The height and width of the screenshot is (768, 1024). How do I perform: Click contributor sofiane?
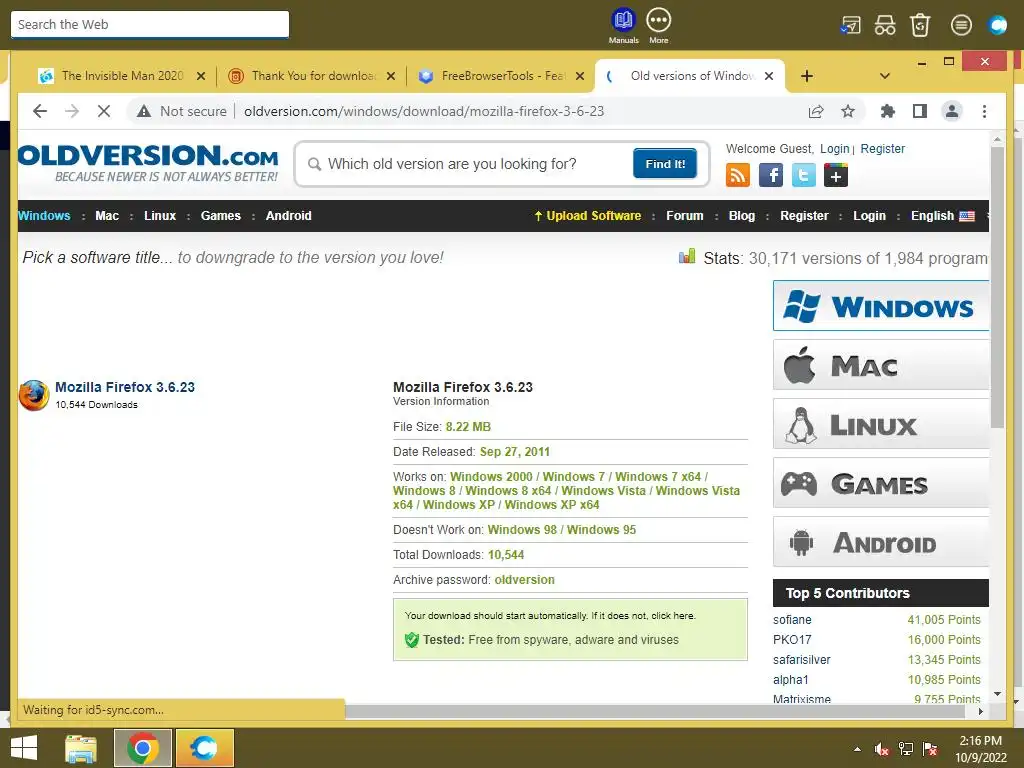click(x=792, y=620)
